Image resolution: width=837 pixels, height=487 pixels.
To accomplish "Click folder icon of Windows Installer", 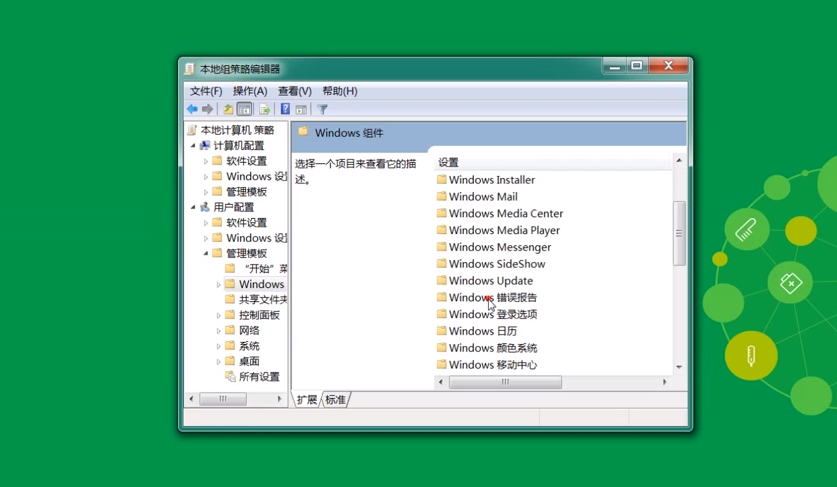I will point(441,179).
